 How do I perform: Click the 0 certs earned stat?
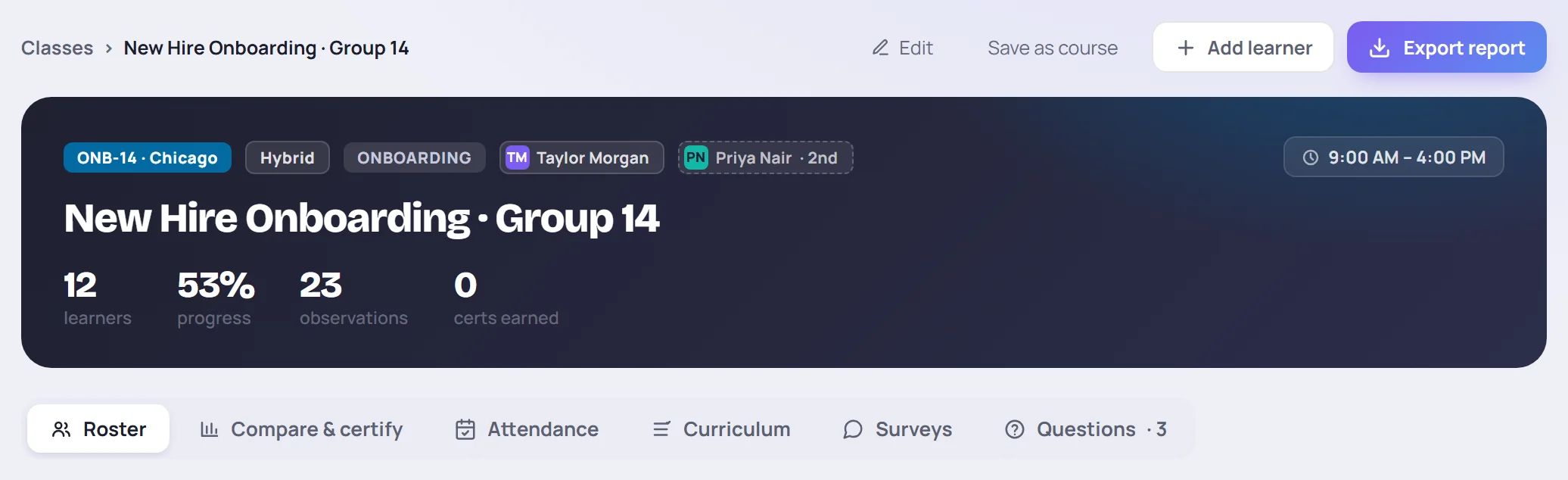[506, 298]
